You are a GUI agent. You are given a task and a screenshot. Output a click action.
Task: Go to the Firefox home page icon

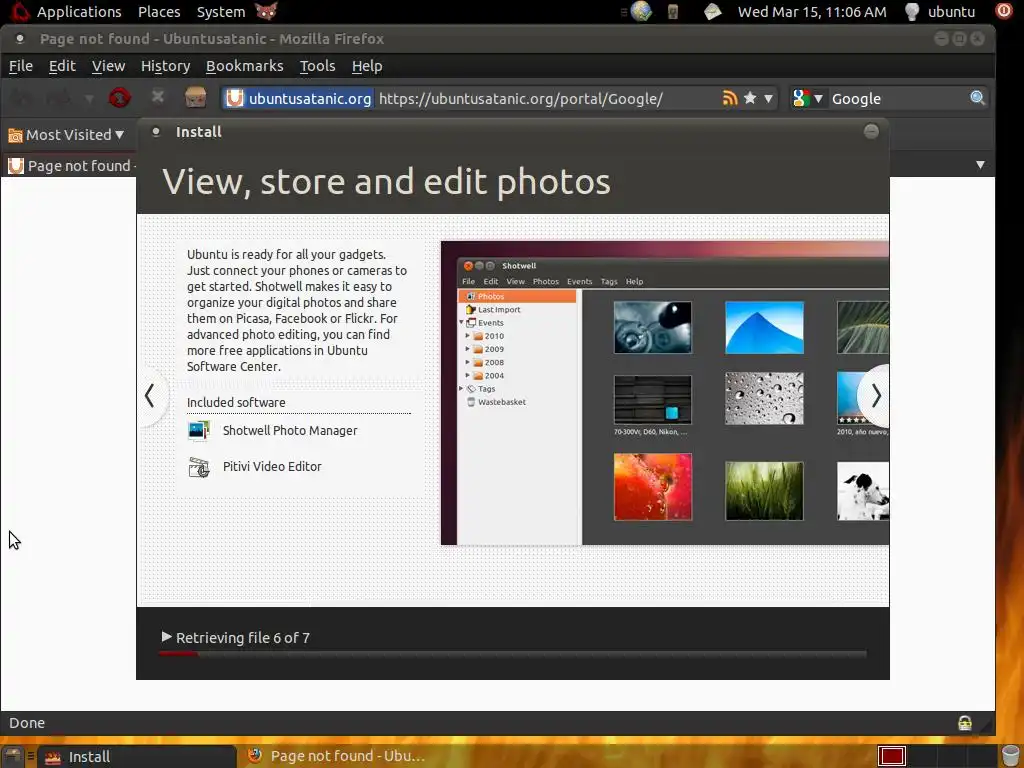[195, 97]
